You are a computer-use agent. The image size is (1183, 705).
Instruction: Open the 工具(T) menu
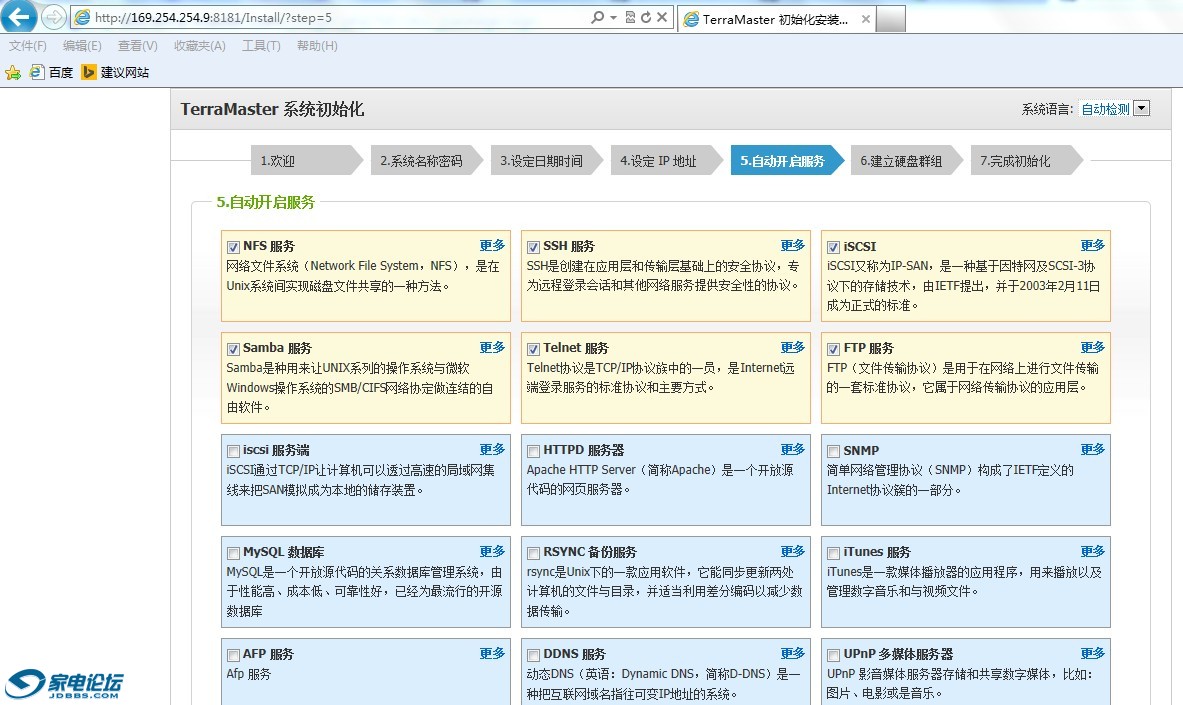click(261, 46)
